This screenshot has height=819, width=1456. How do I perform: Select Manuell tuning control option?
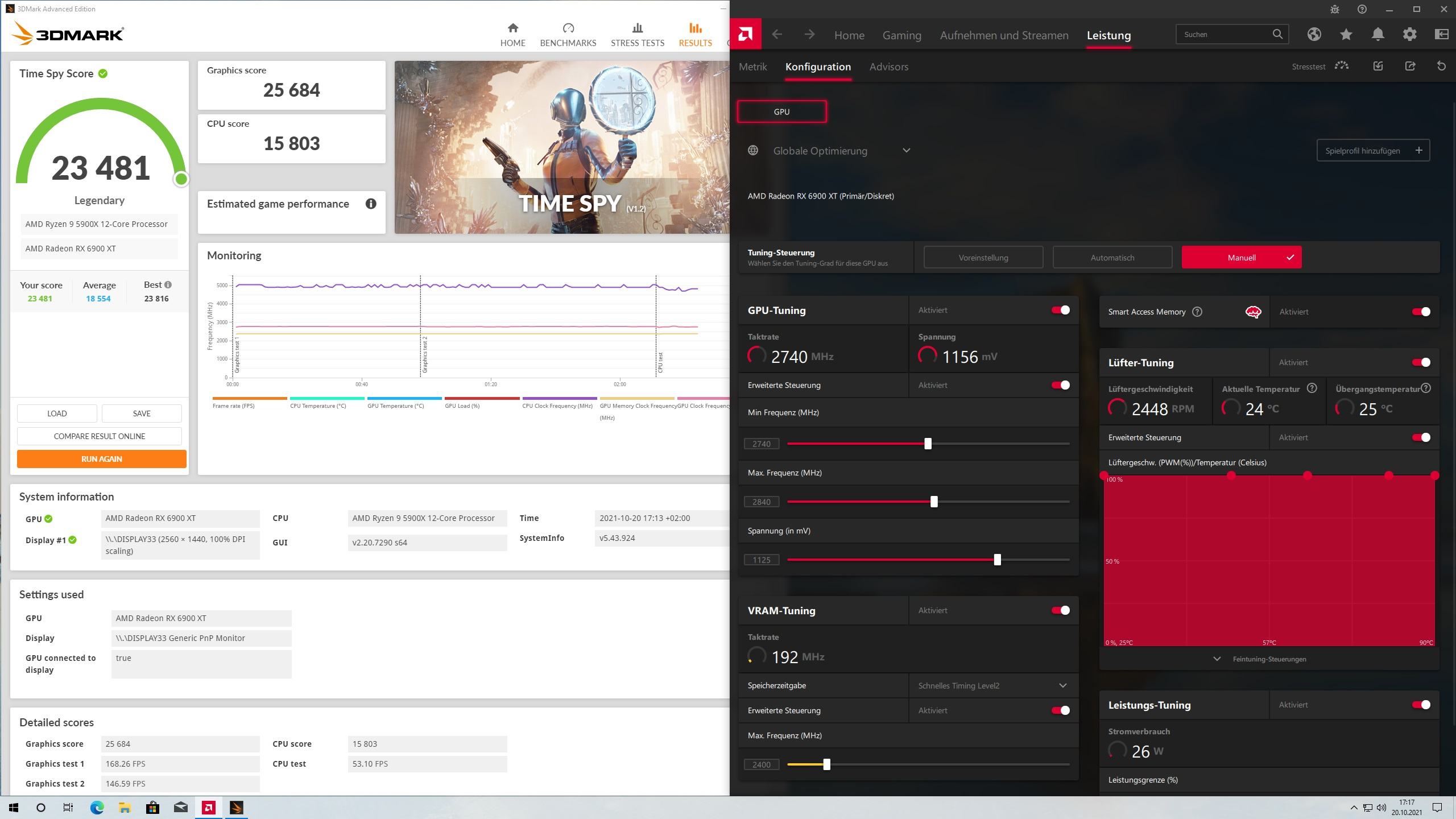[1242, 258]
